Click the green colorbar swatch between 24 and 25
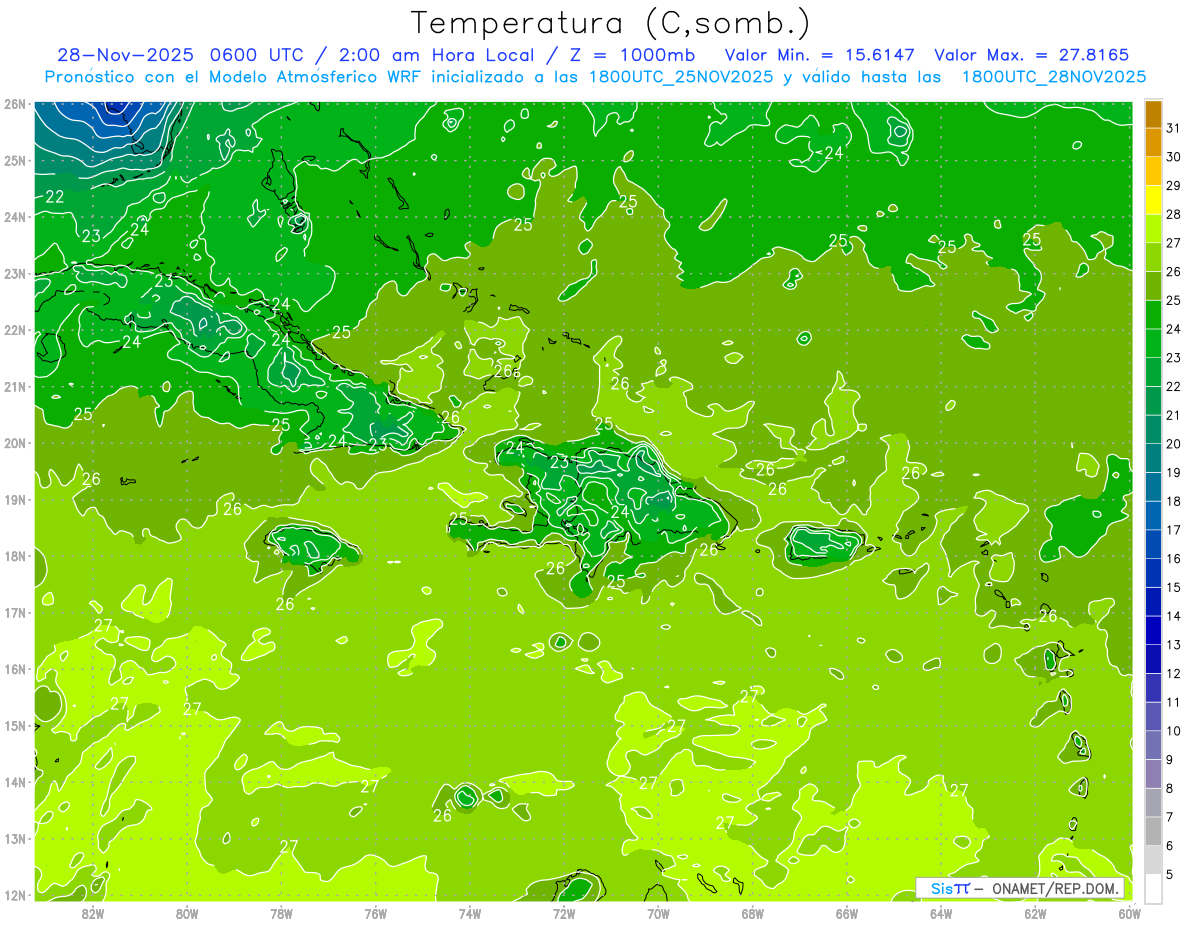This screenshot has height=927, width=1200. (x=1153, y=315)
